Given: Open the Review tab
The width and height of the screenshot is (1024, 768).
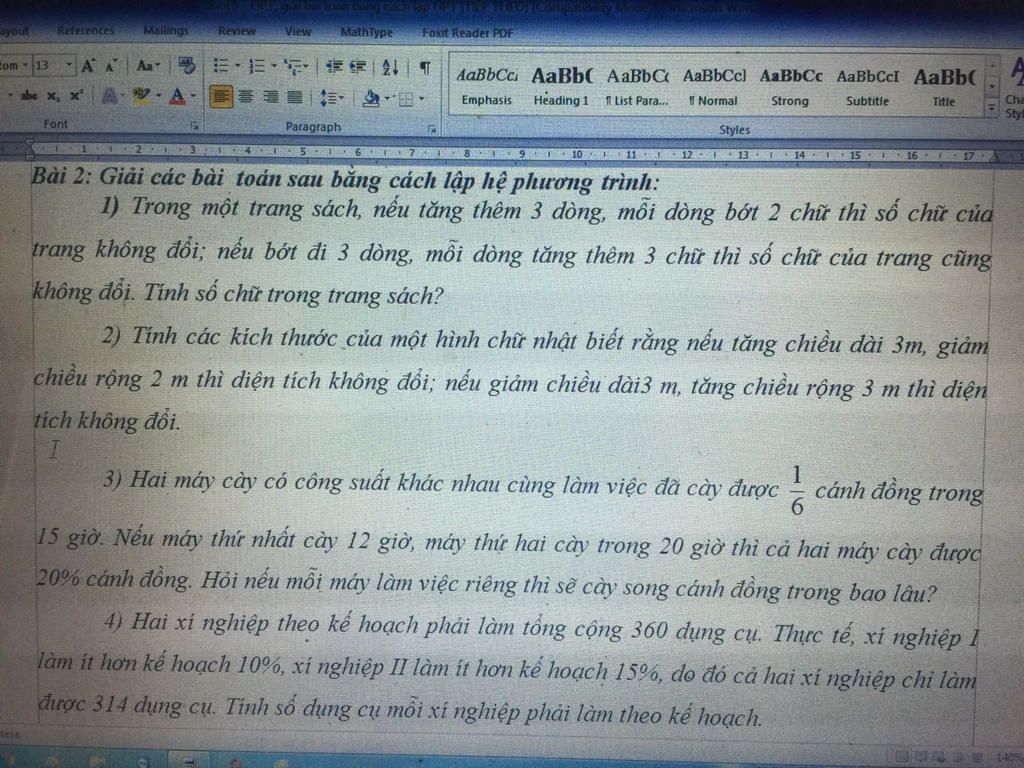Looking at the screenshot, I should [x=237, y=31].
